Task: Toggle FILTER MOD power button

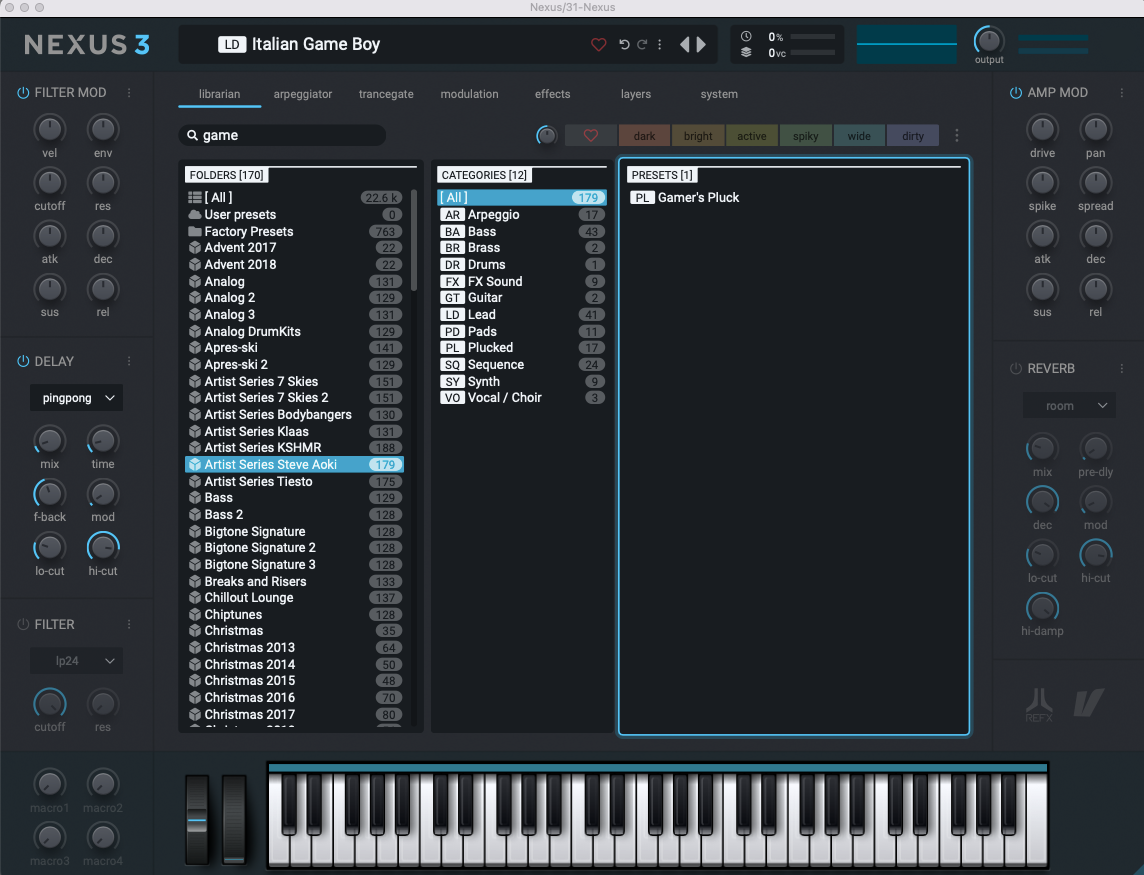Action: (x=23, y=93)
